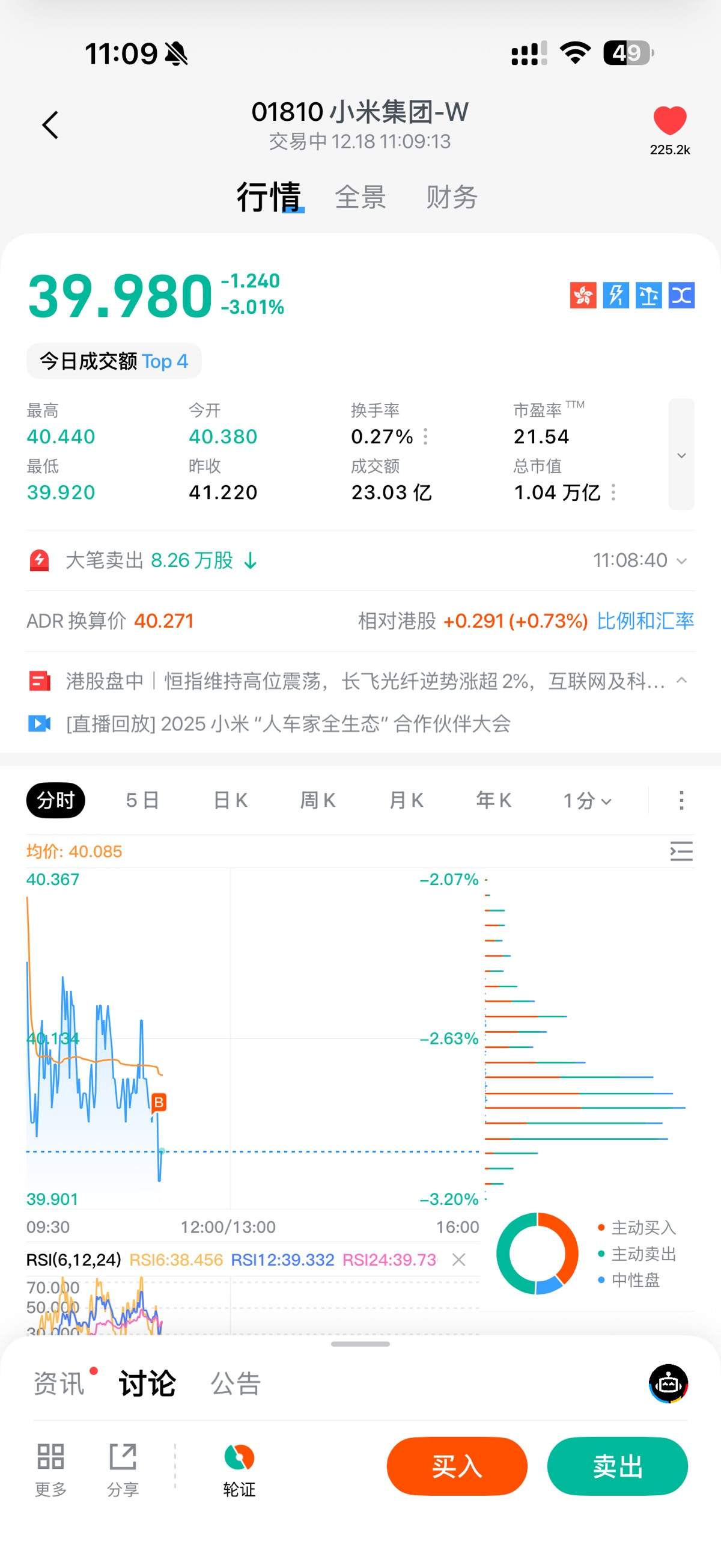The width and height of the screenshot is (721, 1568).
Task: Tap the orange B buy marker on chart
Action: pos(159,1102)
